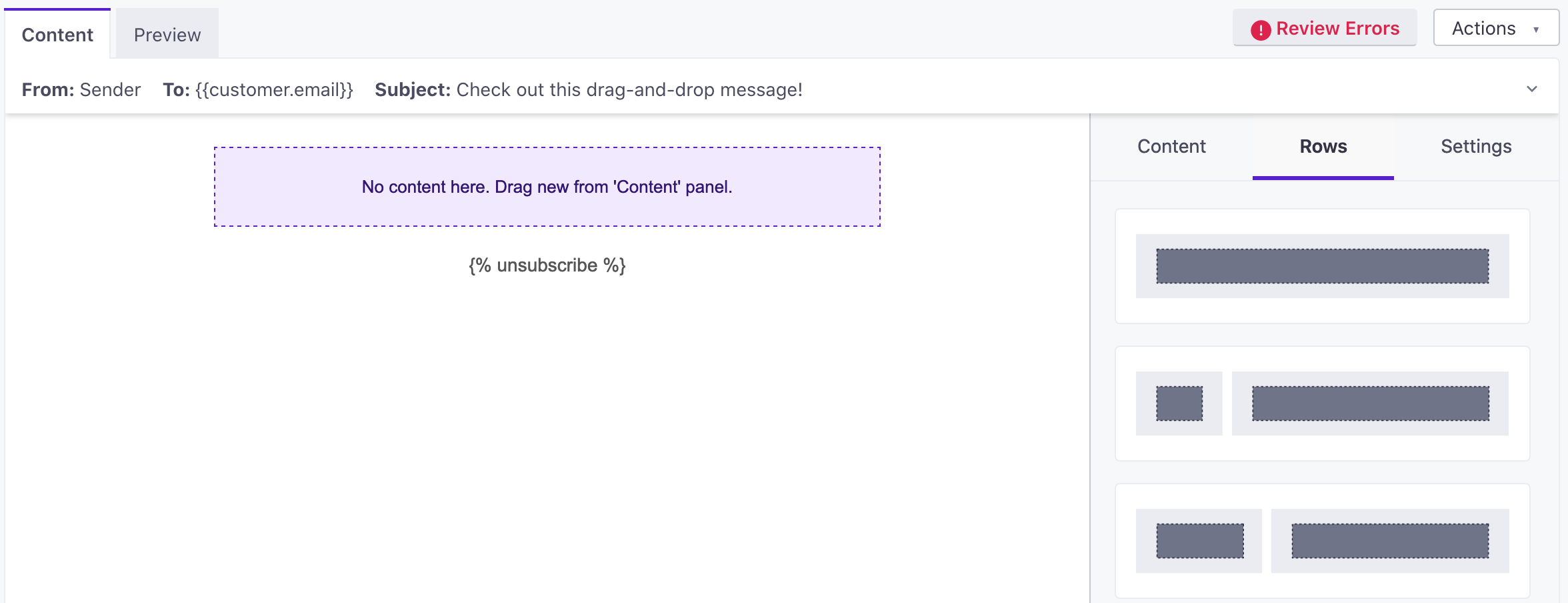This screenshot has width=1568, height=603.
Task: Click the Sender name field
Action: pyautogui.click(x=111, y=89)
